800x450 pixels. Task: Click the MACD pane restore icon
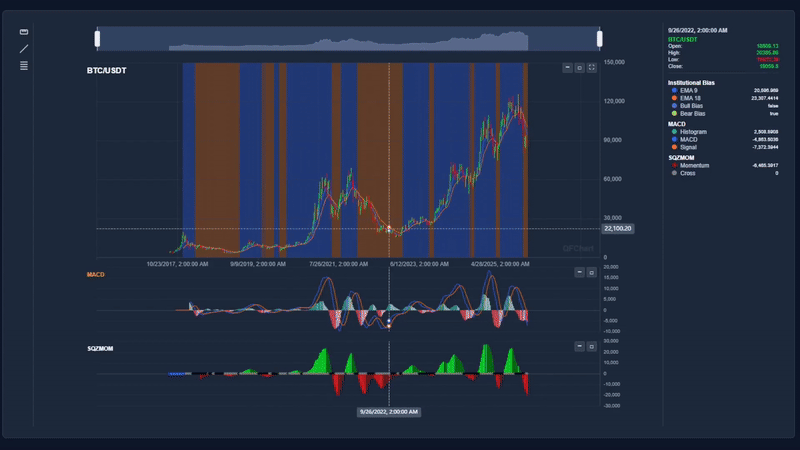point(591,274)
